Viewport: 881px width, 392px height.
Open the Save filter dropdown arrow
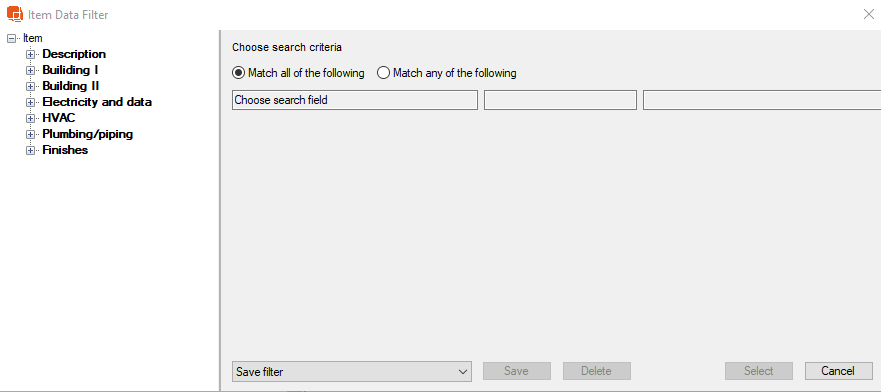pyautogui.click(x=463, y=371)
